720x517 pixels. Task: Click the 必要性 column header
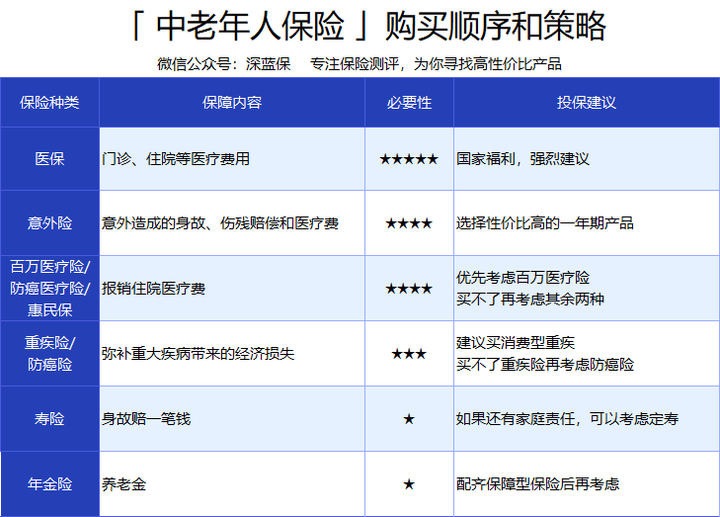pos(408,103)
